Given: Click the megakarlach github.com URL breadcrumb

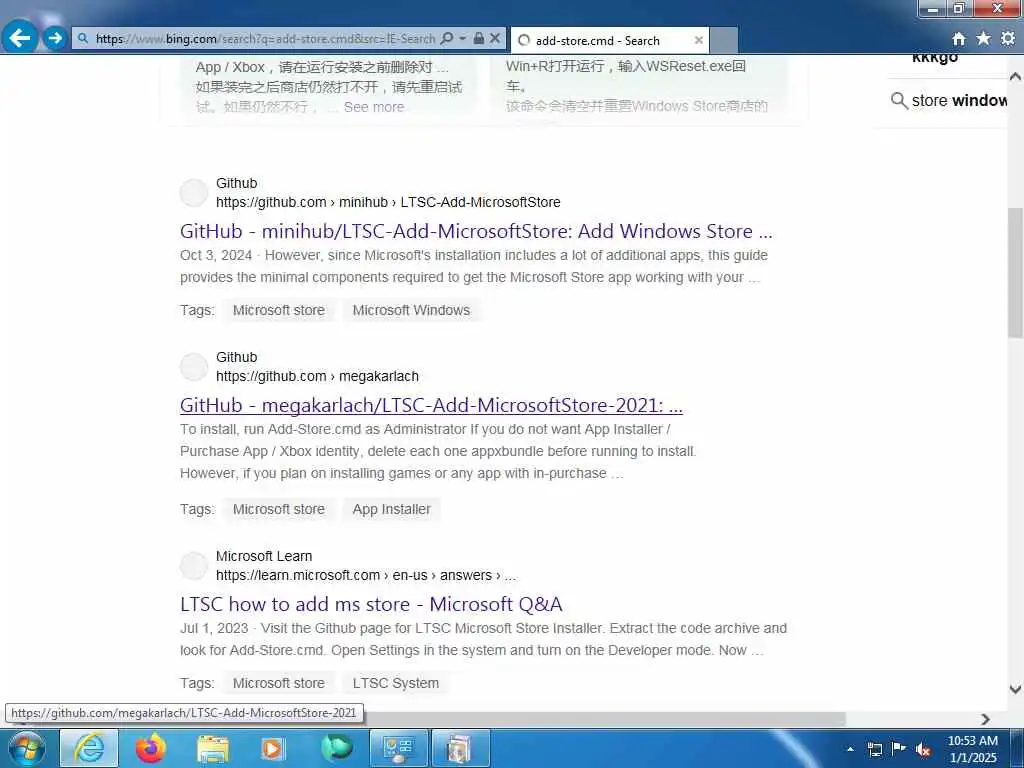Looking at the screenshot, I should coord(317,376).
